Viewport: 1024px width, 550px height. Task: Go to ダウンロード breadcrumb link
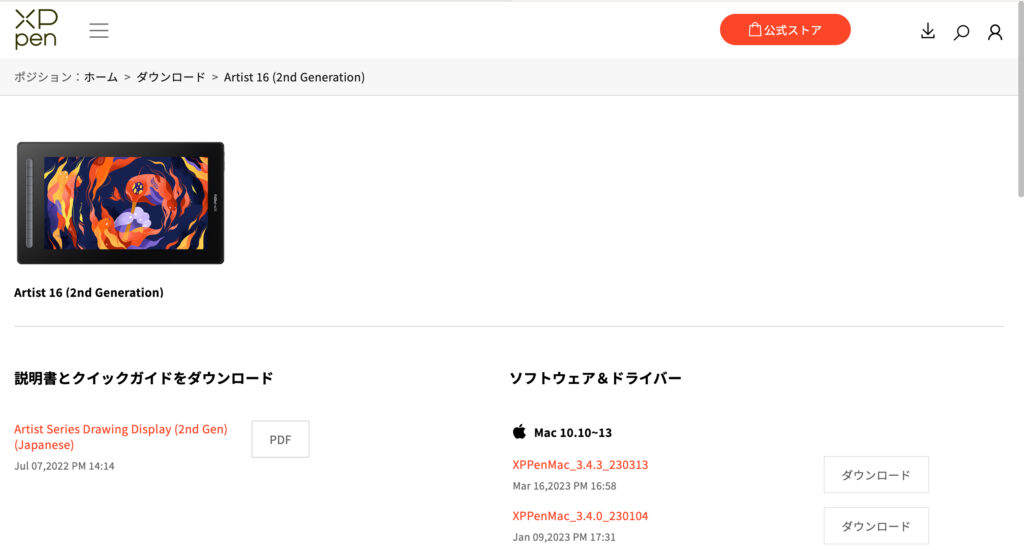tap(170, 77)
